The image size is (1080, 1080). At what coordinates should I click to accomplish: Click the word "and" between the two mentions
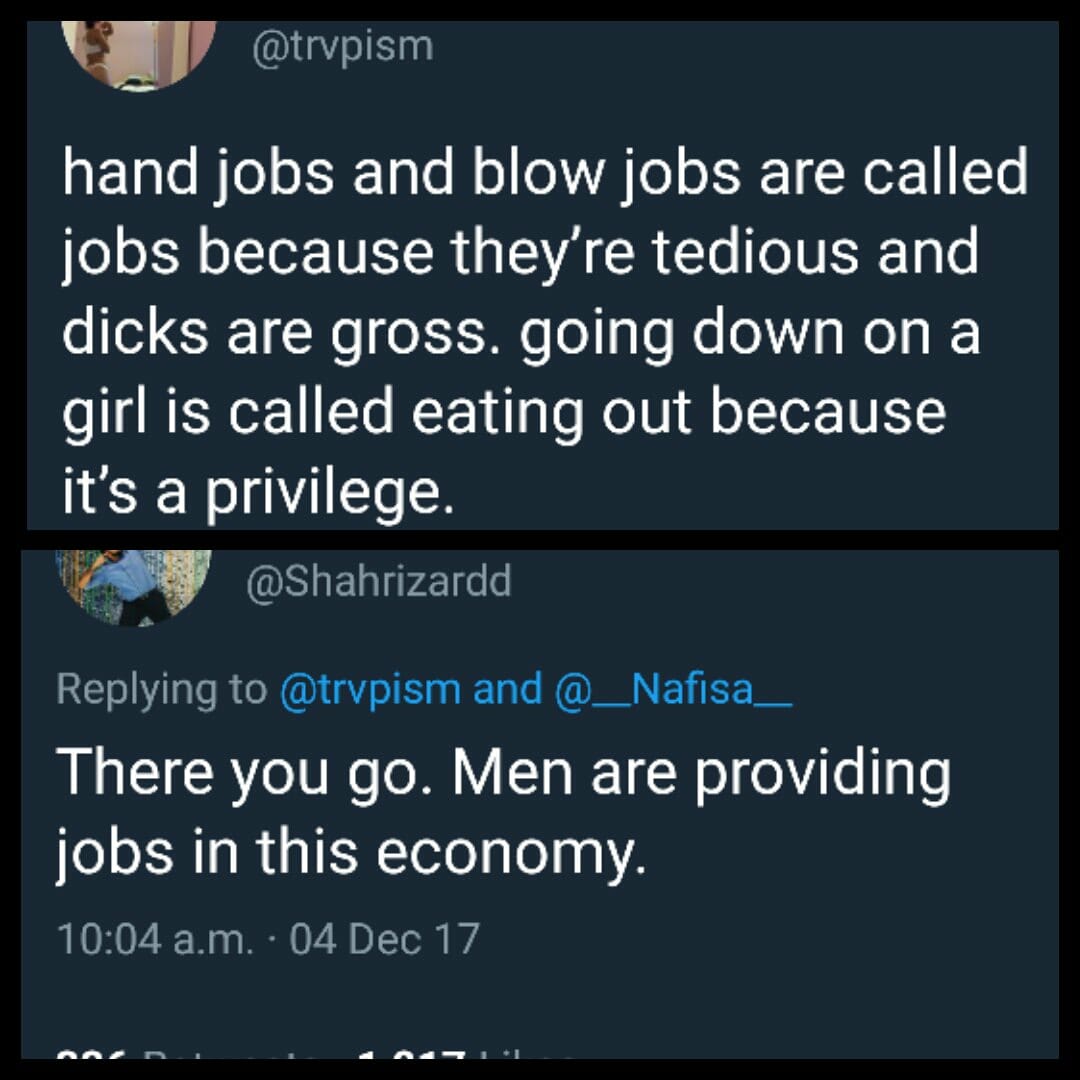click(x=506, y=689)
